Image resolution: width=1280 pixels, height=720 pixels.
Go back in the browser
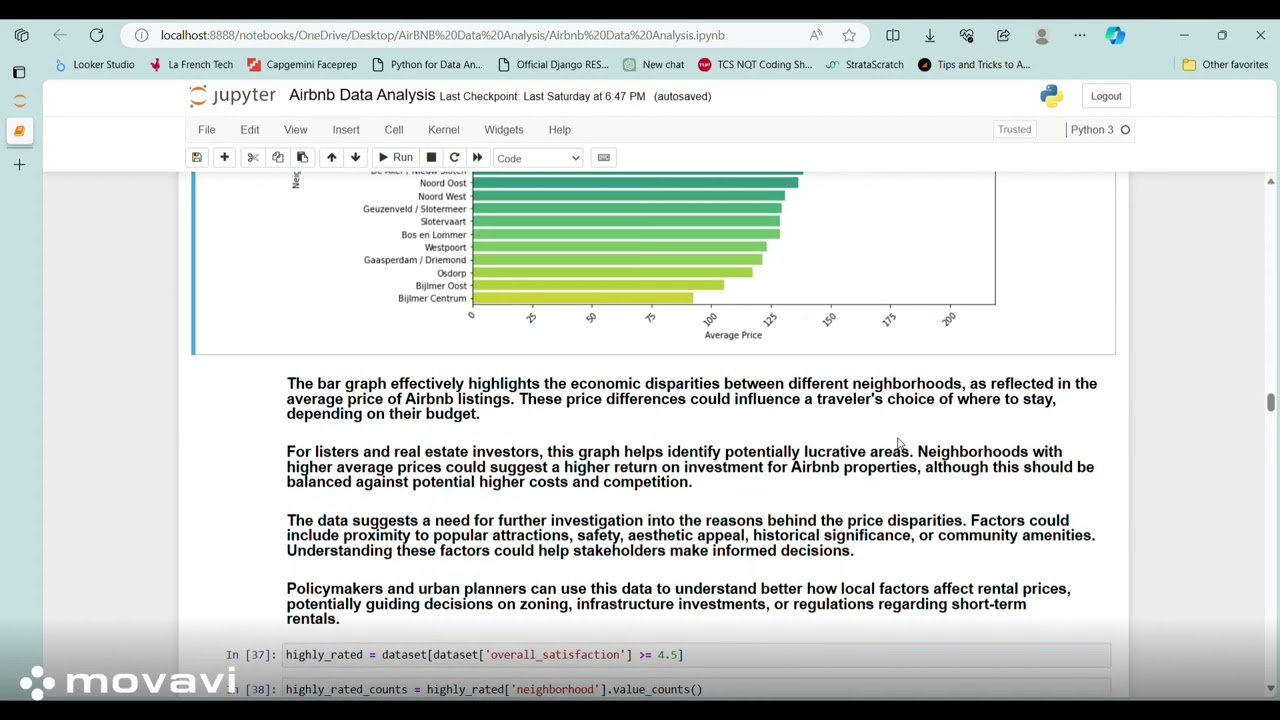click(x=60, y=35)
